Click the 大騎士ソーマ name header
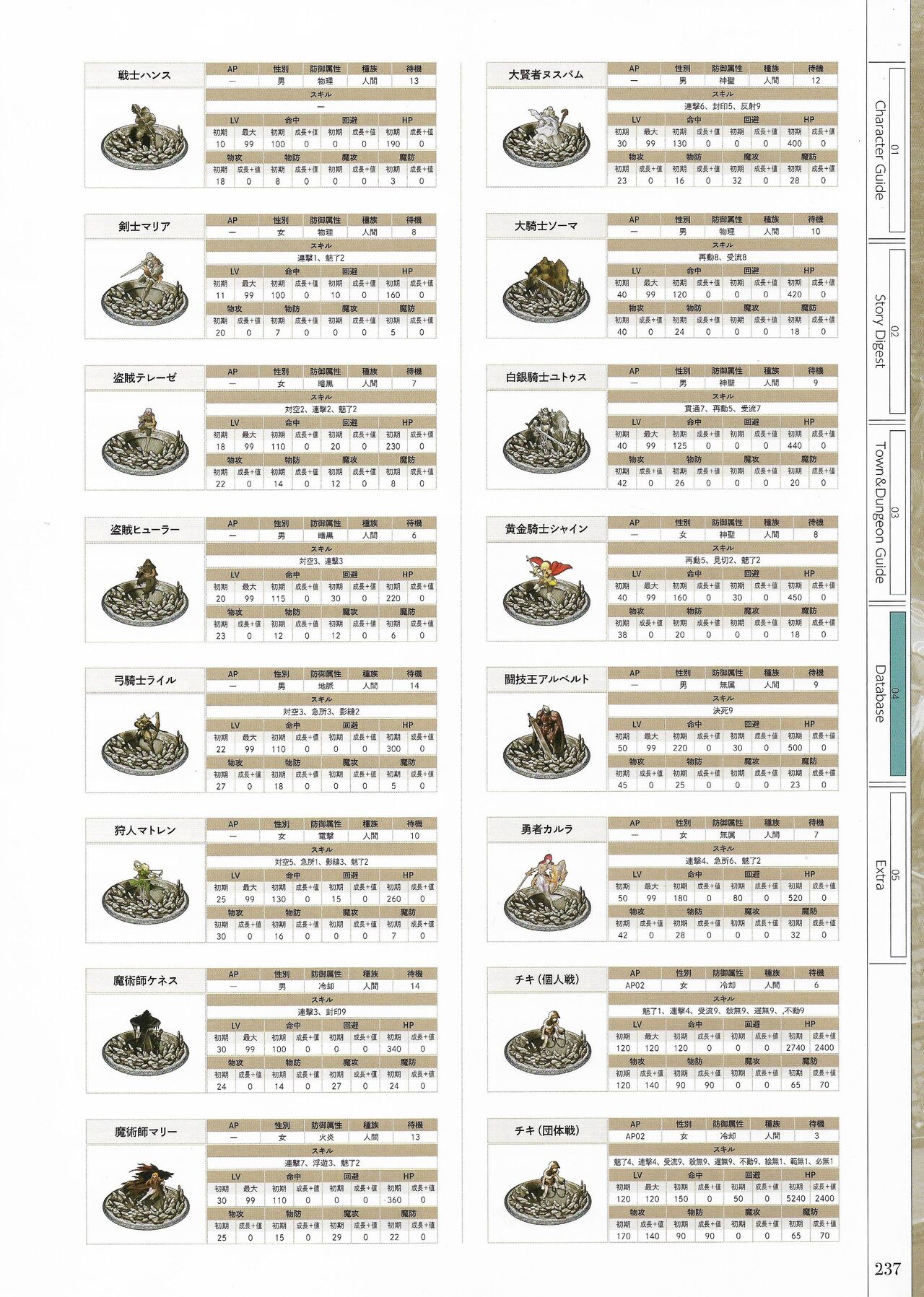 pos(546,226)
